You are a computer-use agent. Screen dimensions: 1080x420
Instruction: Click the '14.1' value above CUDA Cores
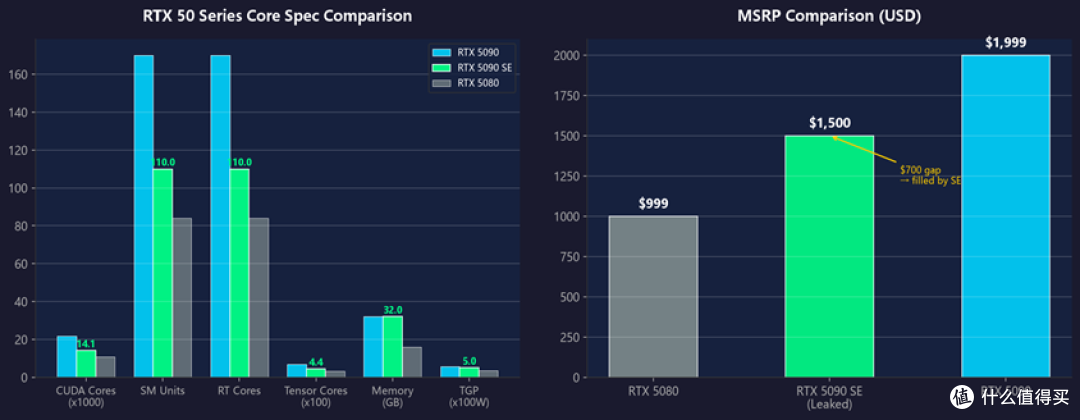tap(85, 344)
